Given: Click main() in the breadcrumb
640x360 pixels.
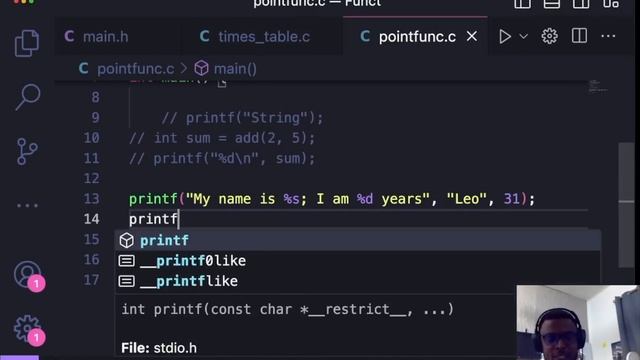Looking at the screenshot, I should (235, 69).
